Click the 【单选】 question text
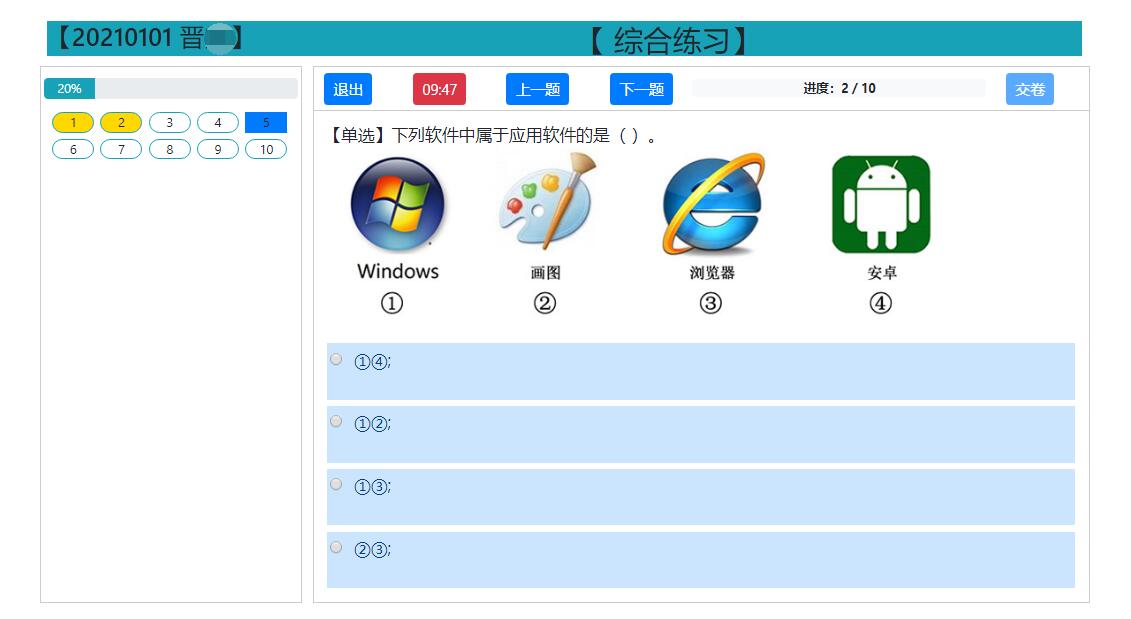1131x619 pixels. point(493,136)
